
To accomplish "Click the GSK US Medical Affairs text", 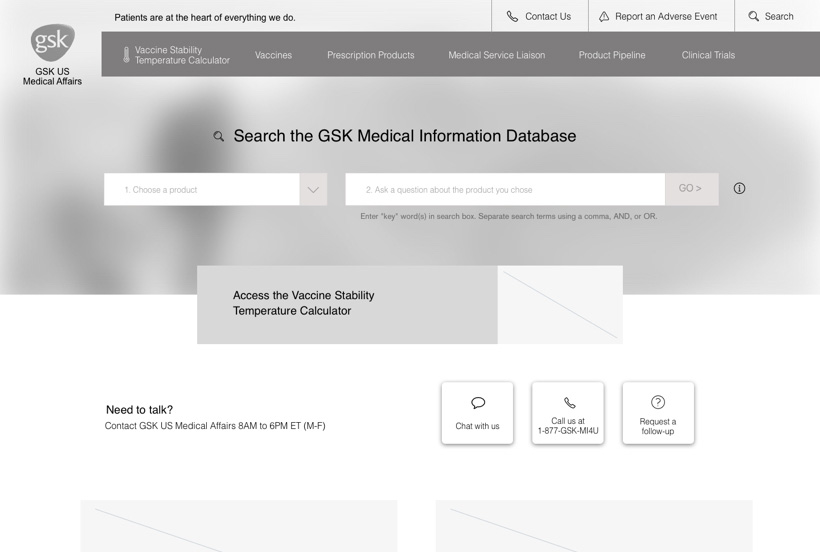I will point(52,76).
